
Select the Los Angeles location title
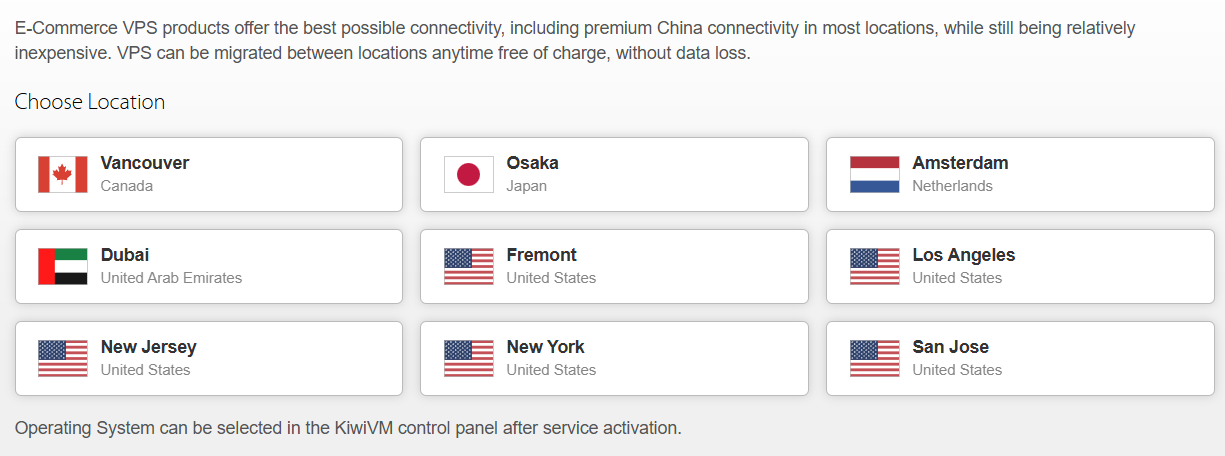point(963,255)
